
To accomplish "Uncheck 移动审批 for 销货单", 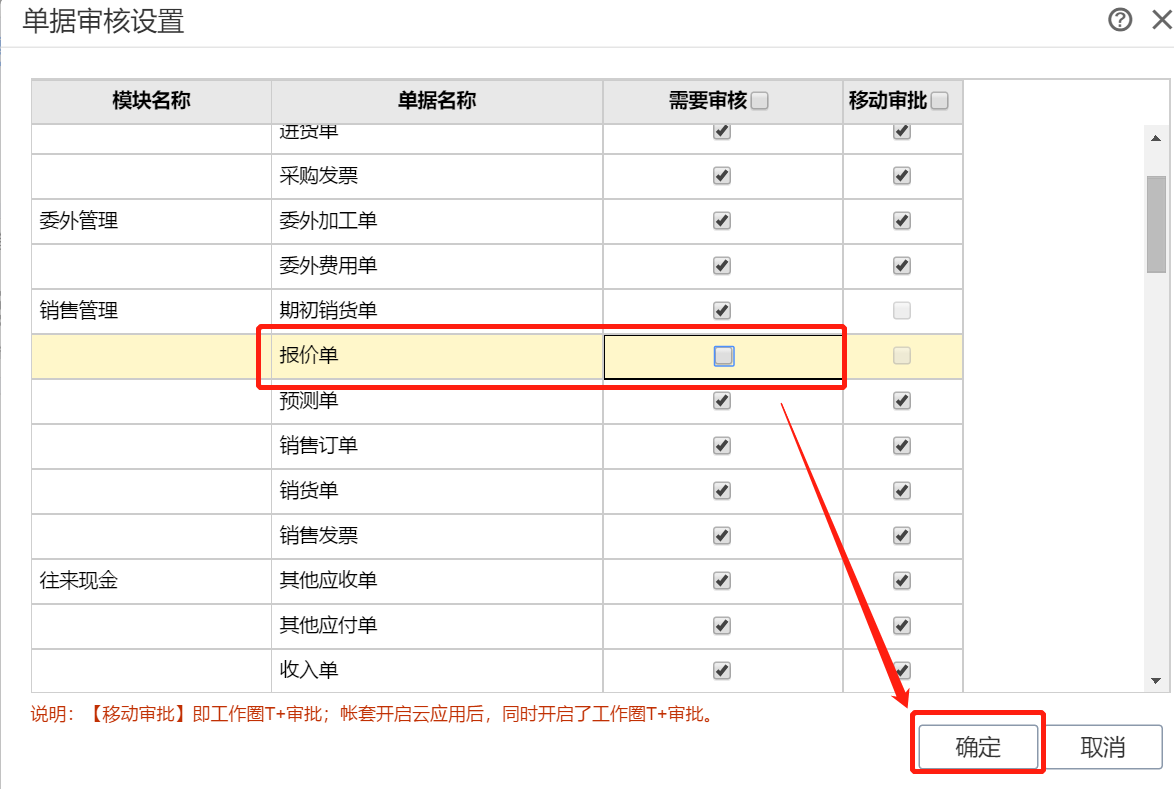I will tap(902, 491).
